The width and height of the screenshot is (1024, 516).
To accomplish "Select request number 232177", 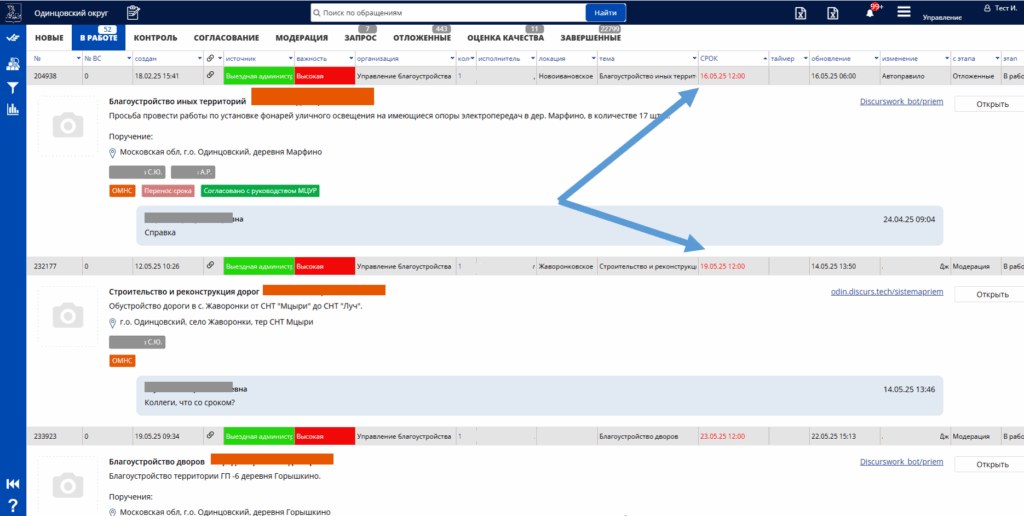I will [45, 266].
